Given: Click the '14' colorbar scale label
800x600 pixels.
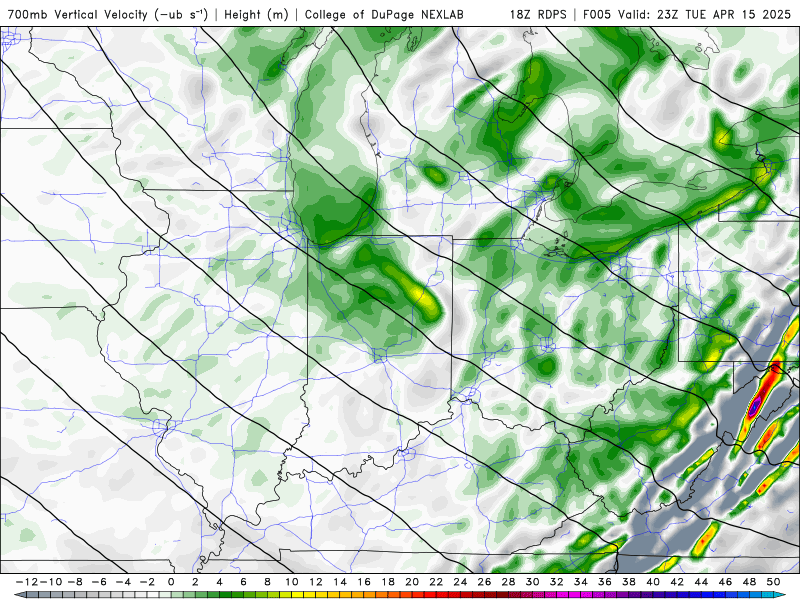Looking at the screenshot, I should pos(340,582).
